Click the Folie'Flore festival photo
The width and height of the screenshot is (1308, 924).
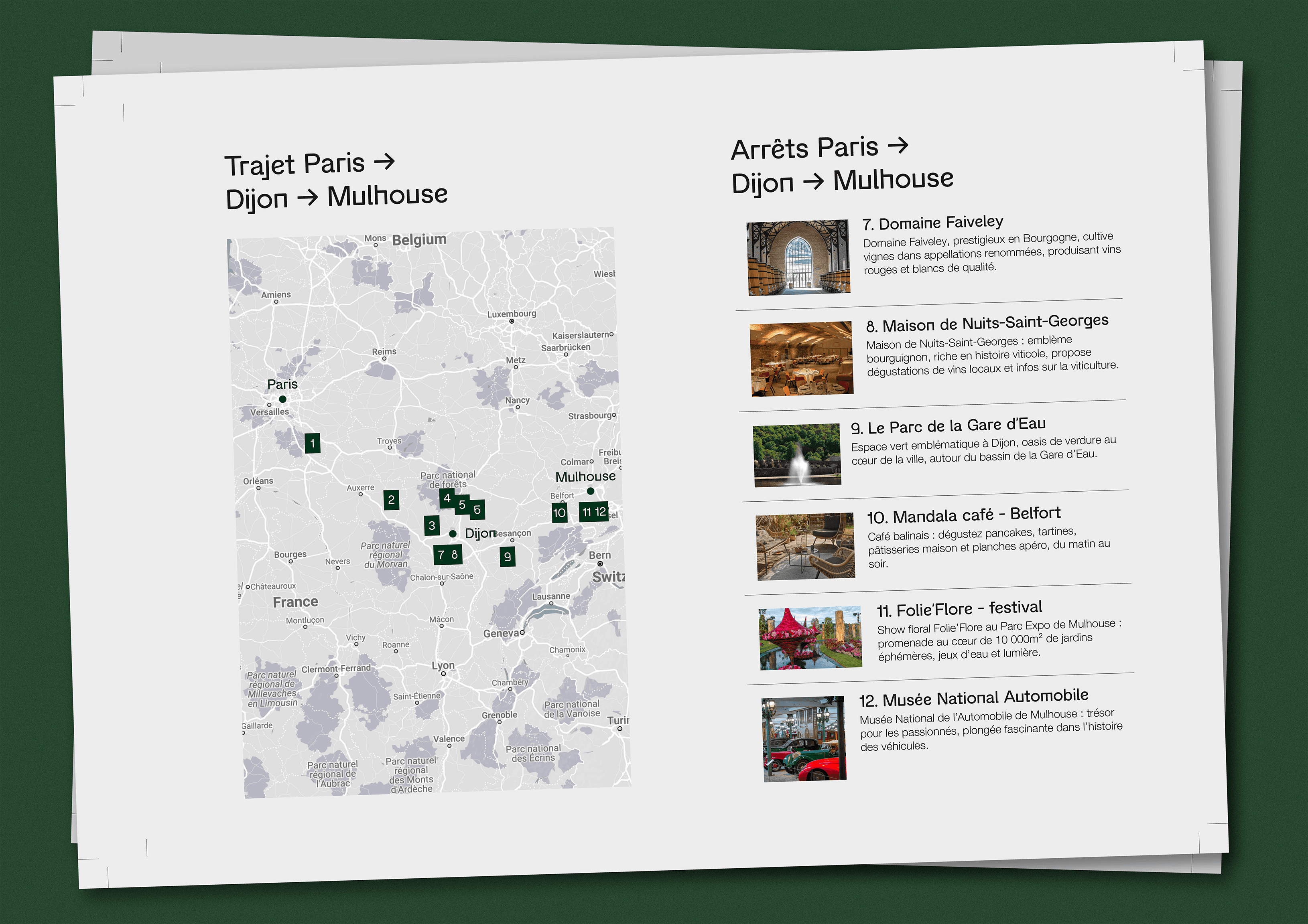click(x=810, y=638)
